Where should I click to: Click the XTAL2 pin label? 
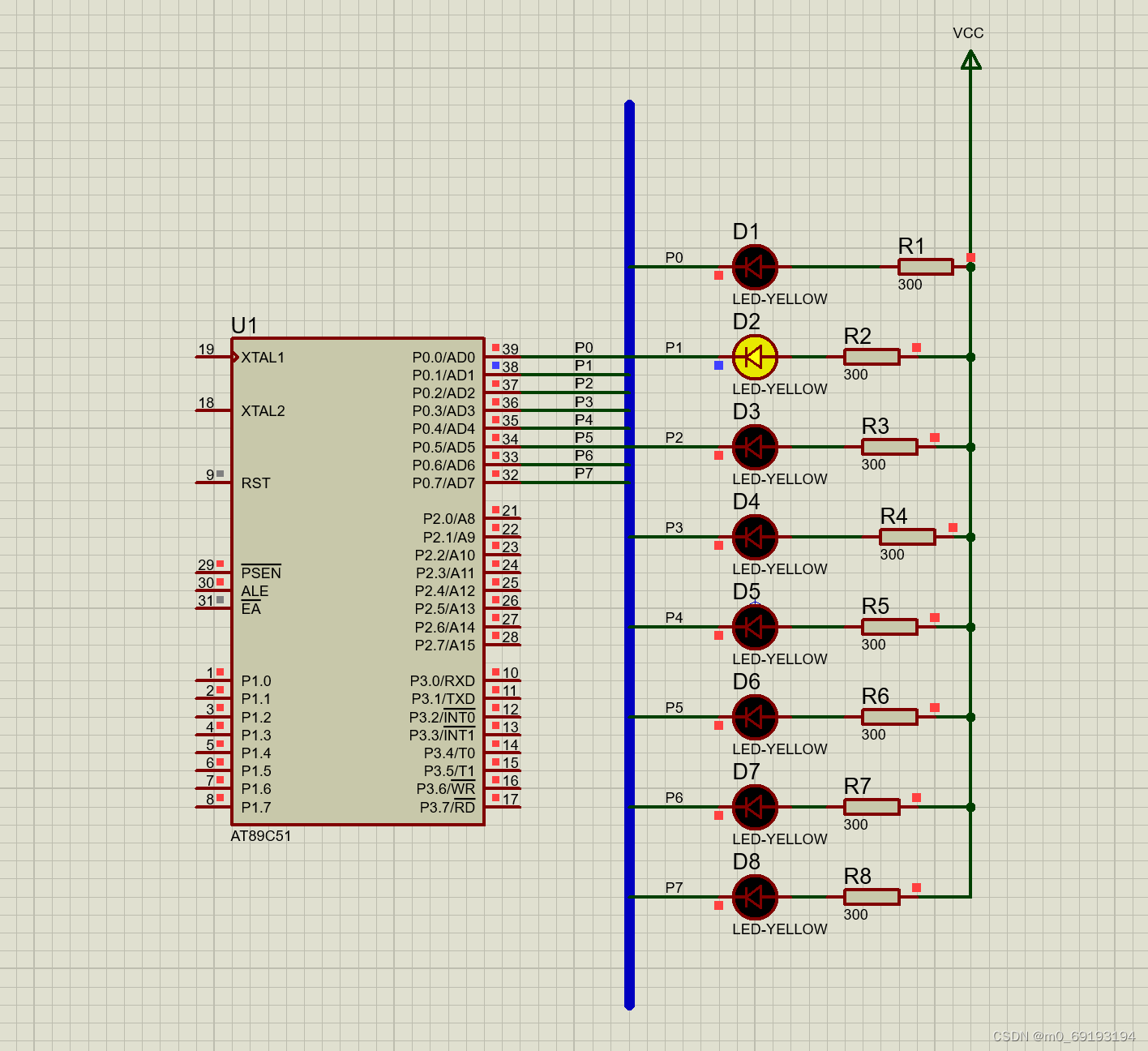[x=263, y=411]
